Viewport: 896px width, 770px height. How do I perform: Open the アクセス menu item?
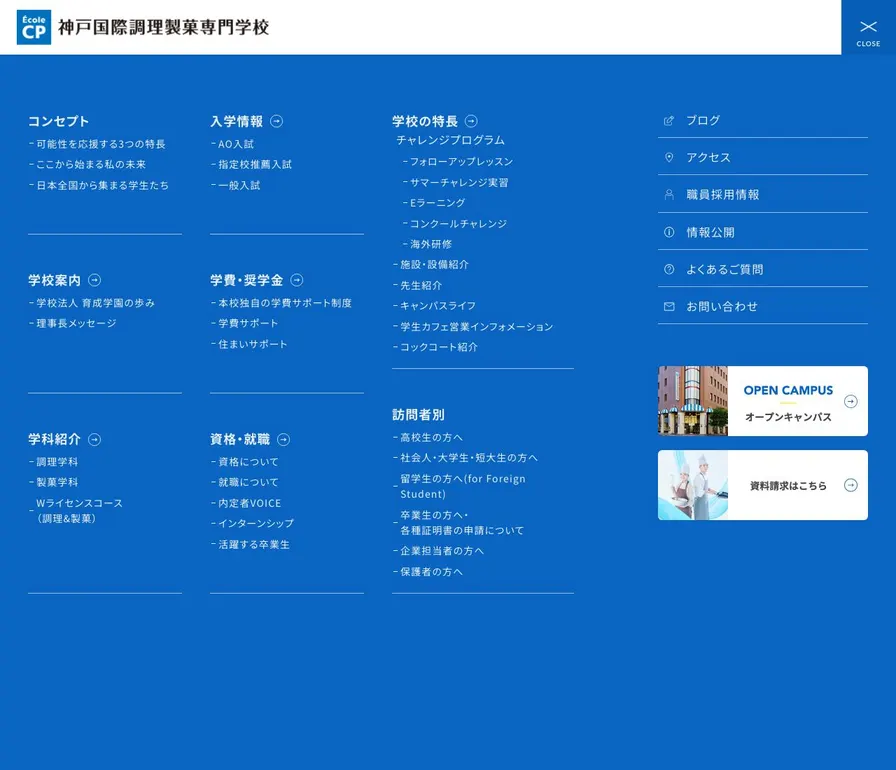pos(763,157)
